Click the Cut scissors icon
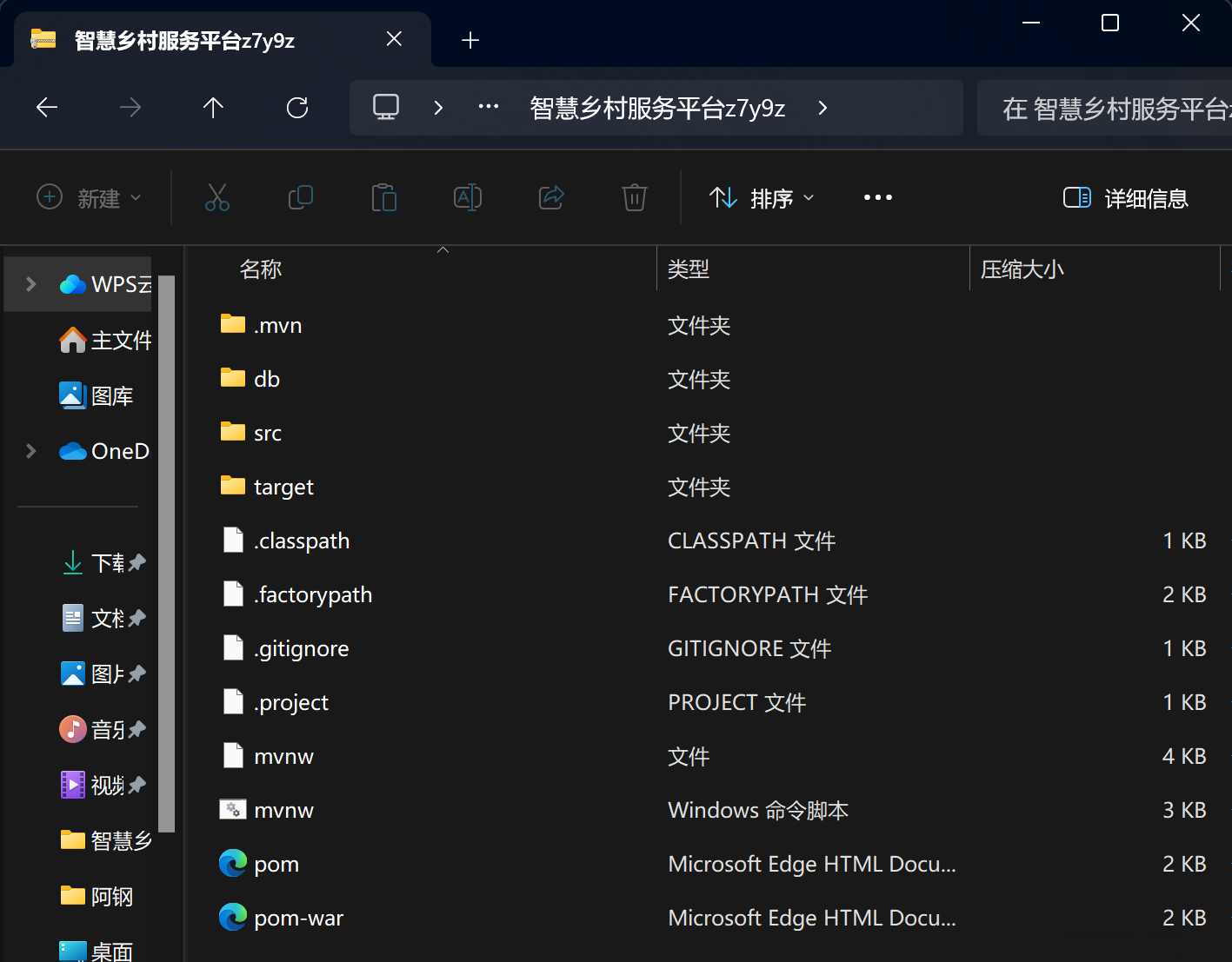Viewport: 1232px width, 962px height. pos(217,198)
